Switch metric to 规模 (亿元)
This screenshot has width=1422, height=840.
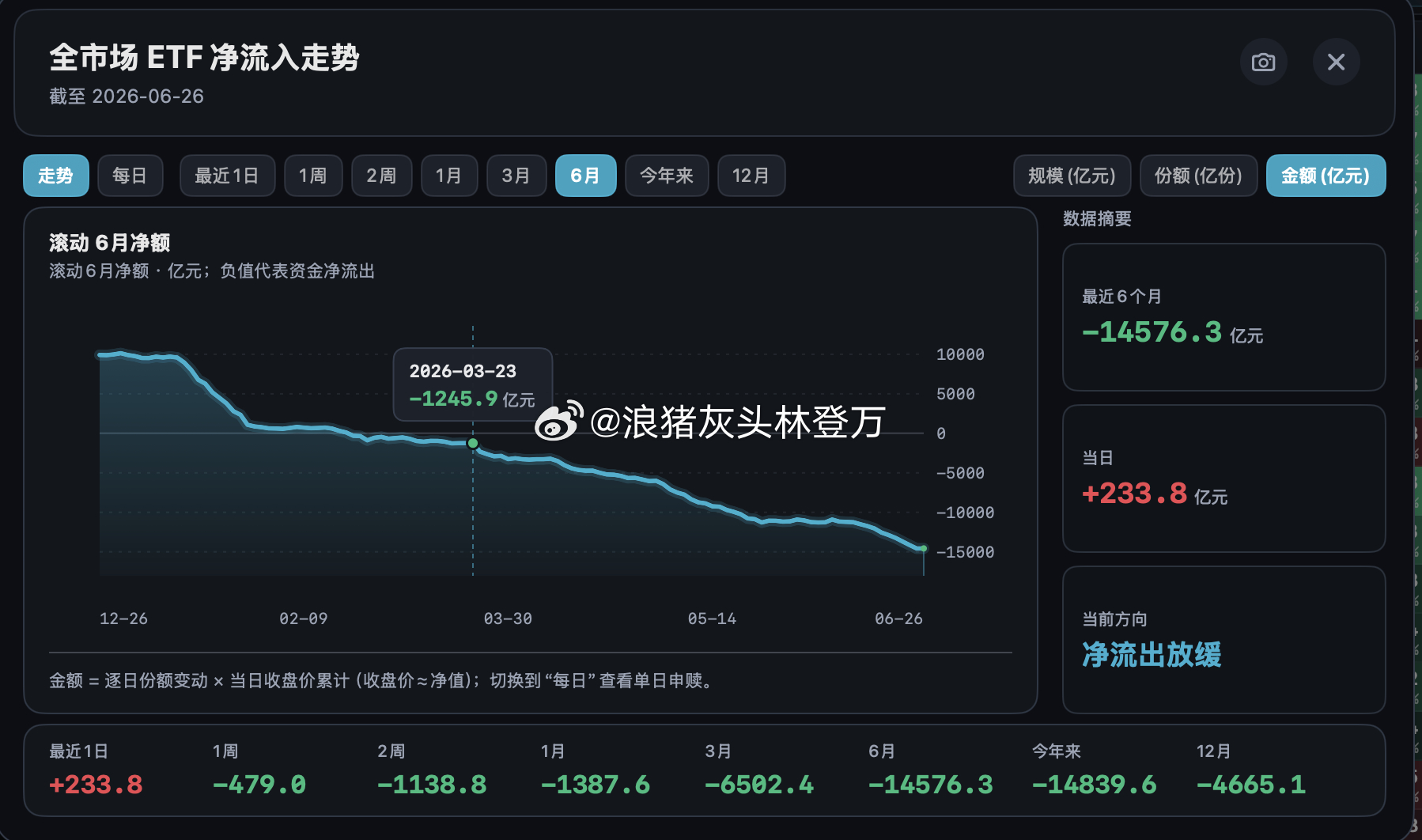(1072, 176)
